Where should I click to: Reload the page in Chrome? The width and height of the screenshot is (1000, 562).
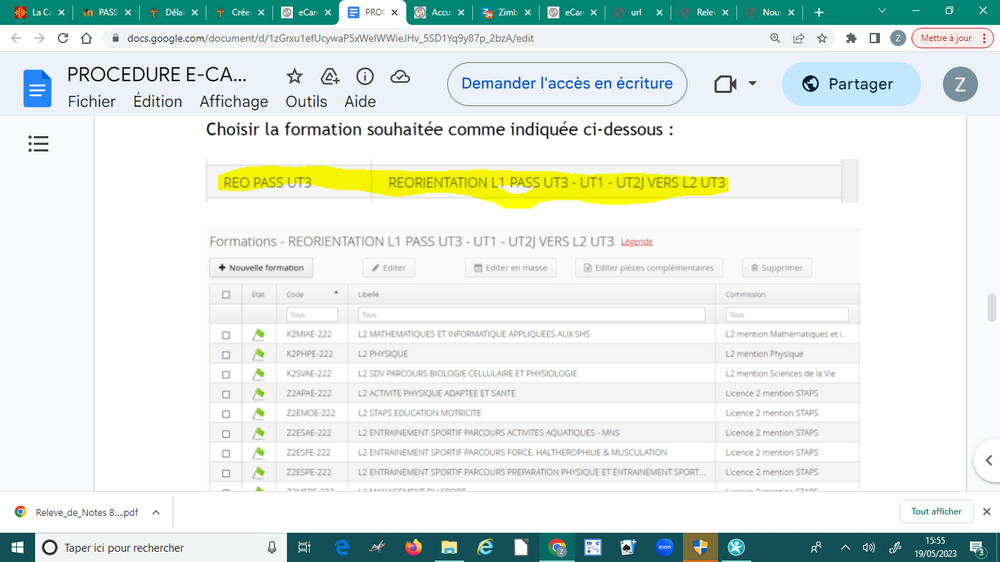(x=62, y=38)
